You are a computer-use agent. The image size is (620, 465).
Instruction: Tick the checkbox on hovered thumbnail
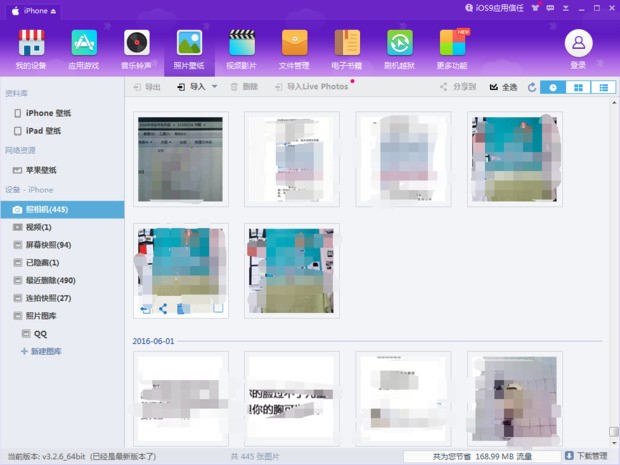218,308
